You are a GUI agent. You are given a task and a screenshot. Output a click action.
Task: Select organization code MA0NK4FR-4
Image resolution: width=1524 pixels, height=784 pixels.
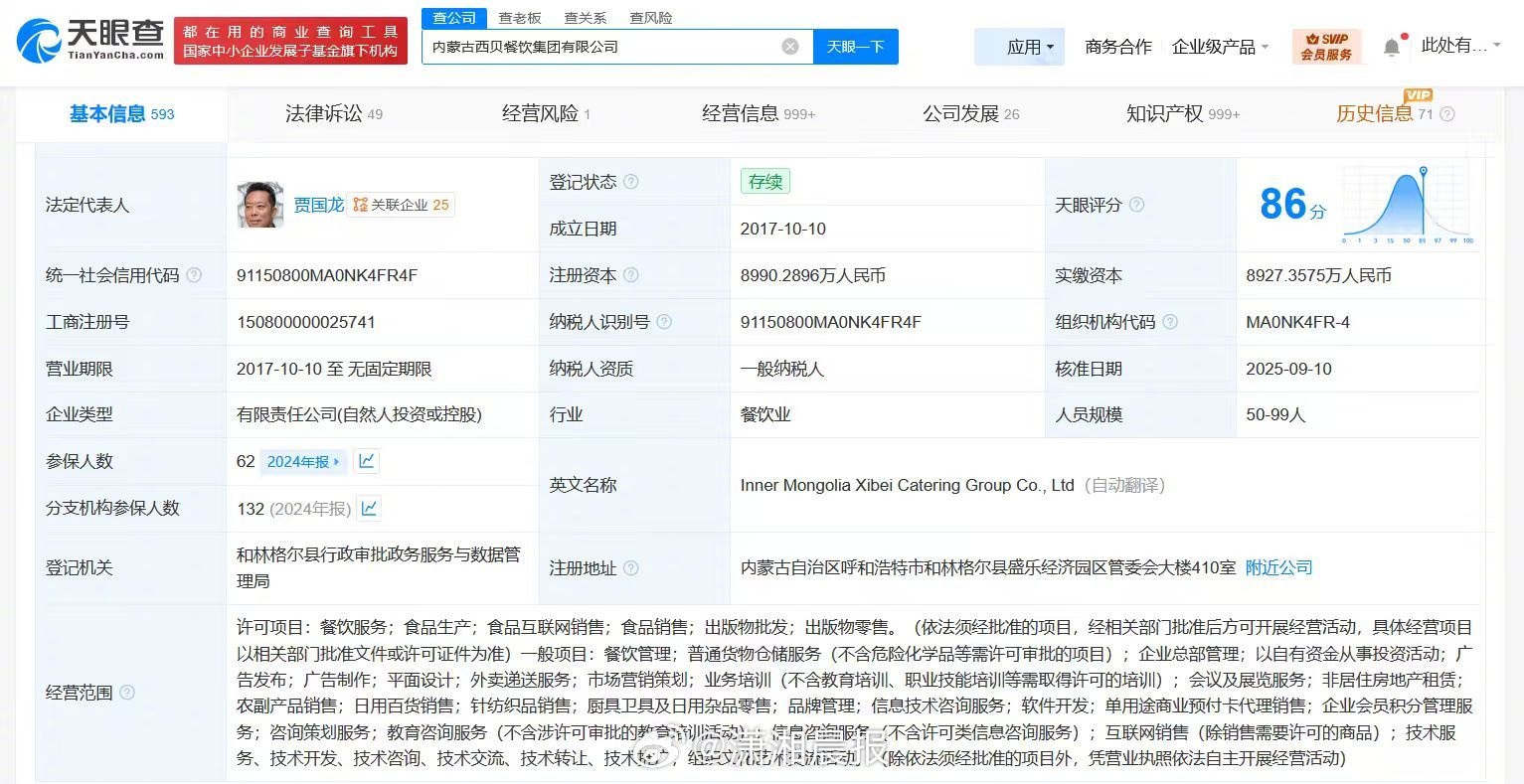pos(1298,322)
